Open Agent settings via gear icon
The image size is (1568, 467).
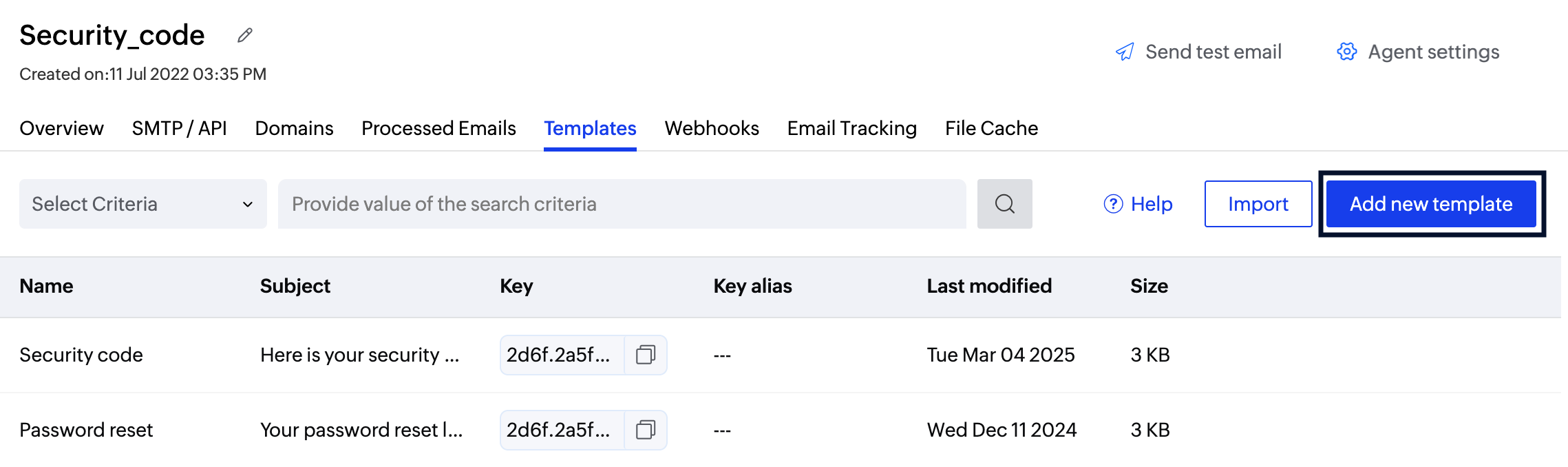[1346, 52]
